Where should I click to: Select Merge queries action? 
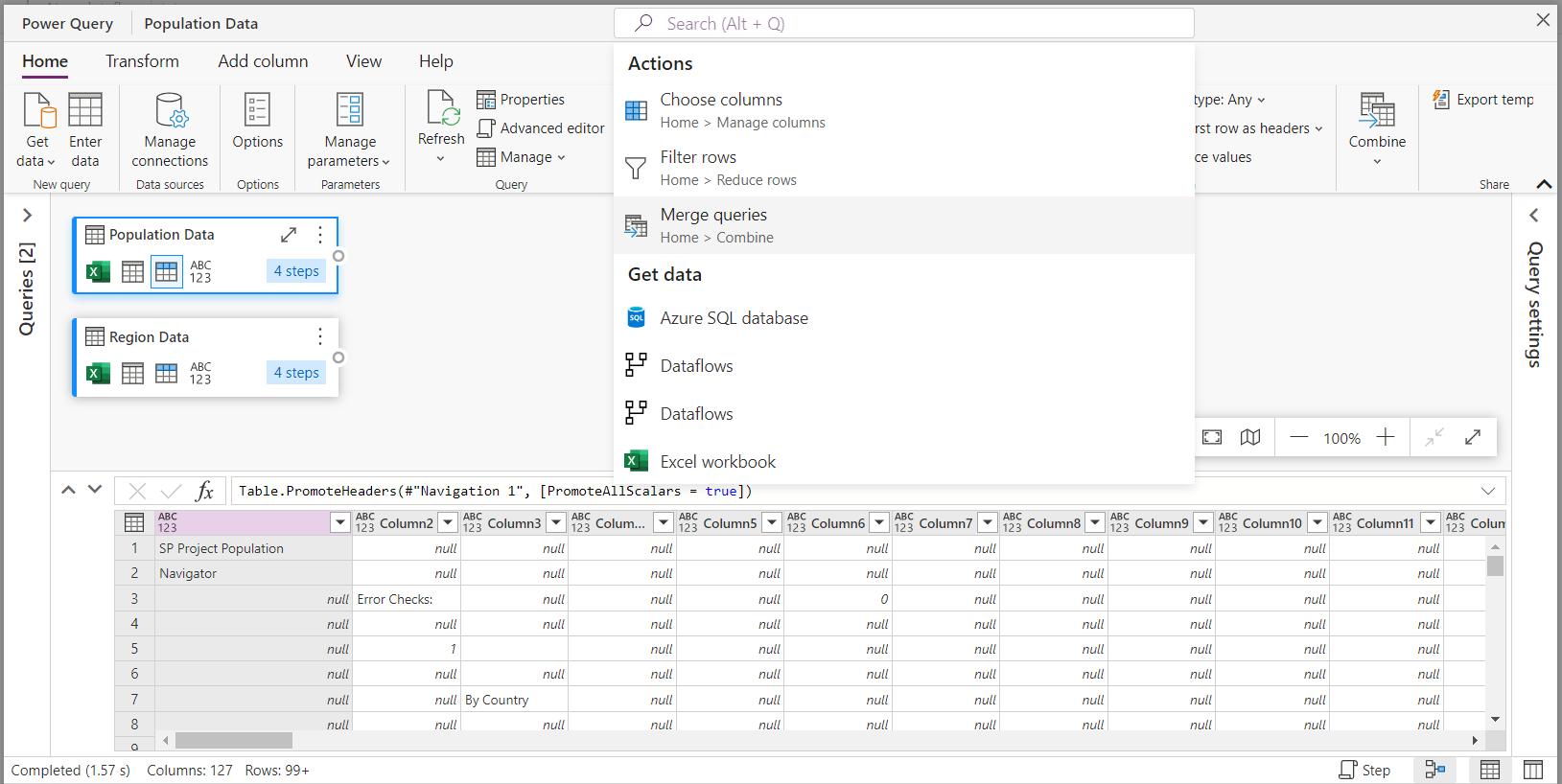point(904,225)
